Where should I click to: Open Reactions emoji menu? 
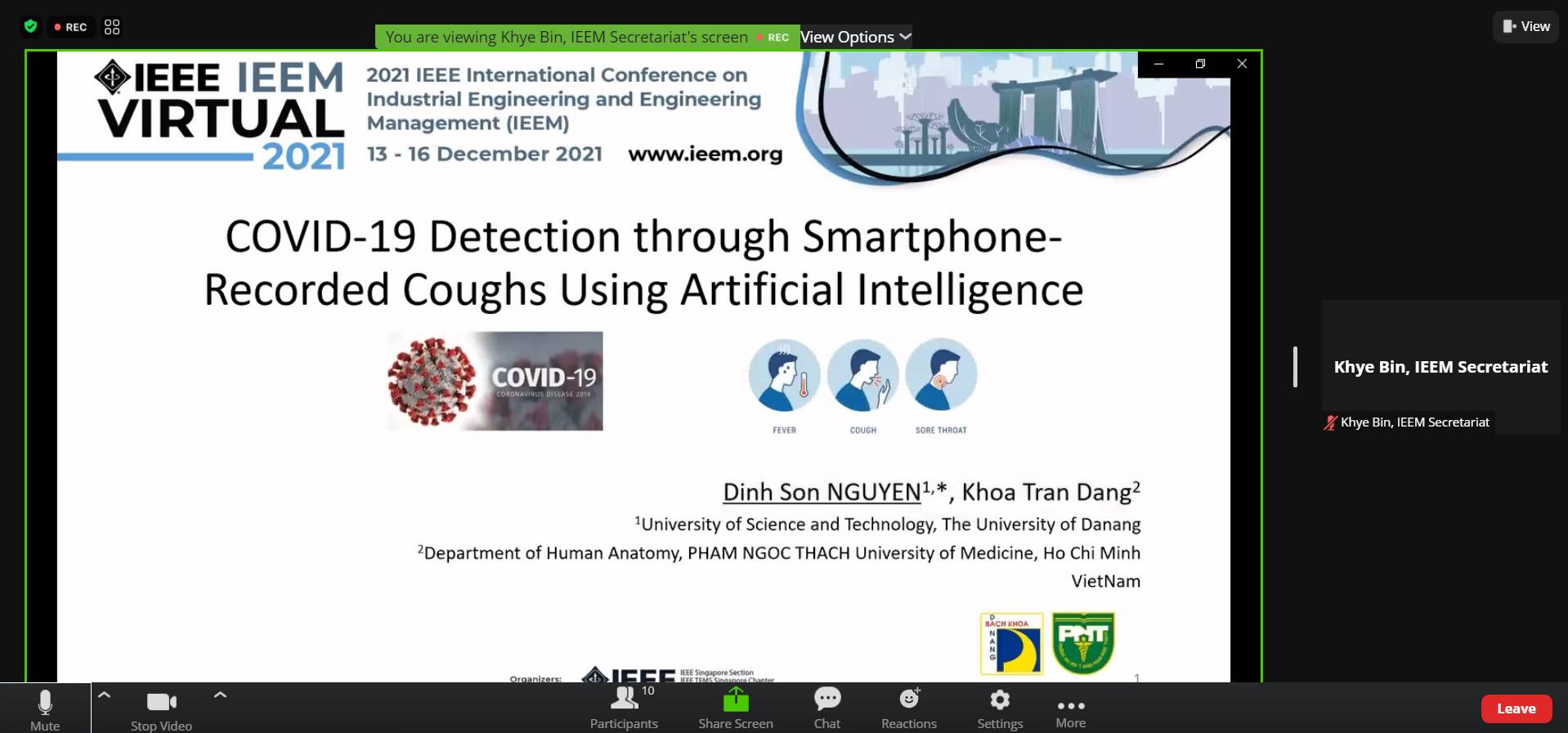tap(909, 708)
